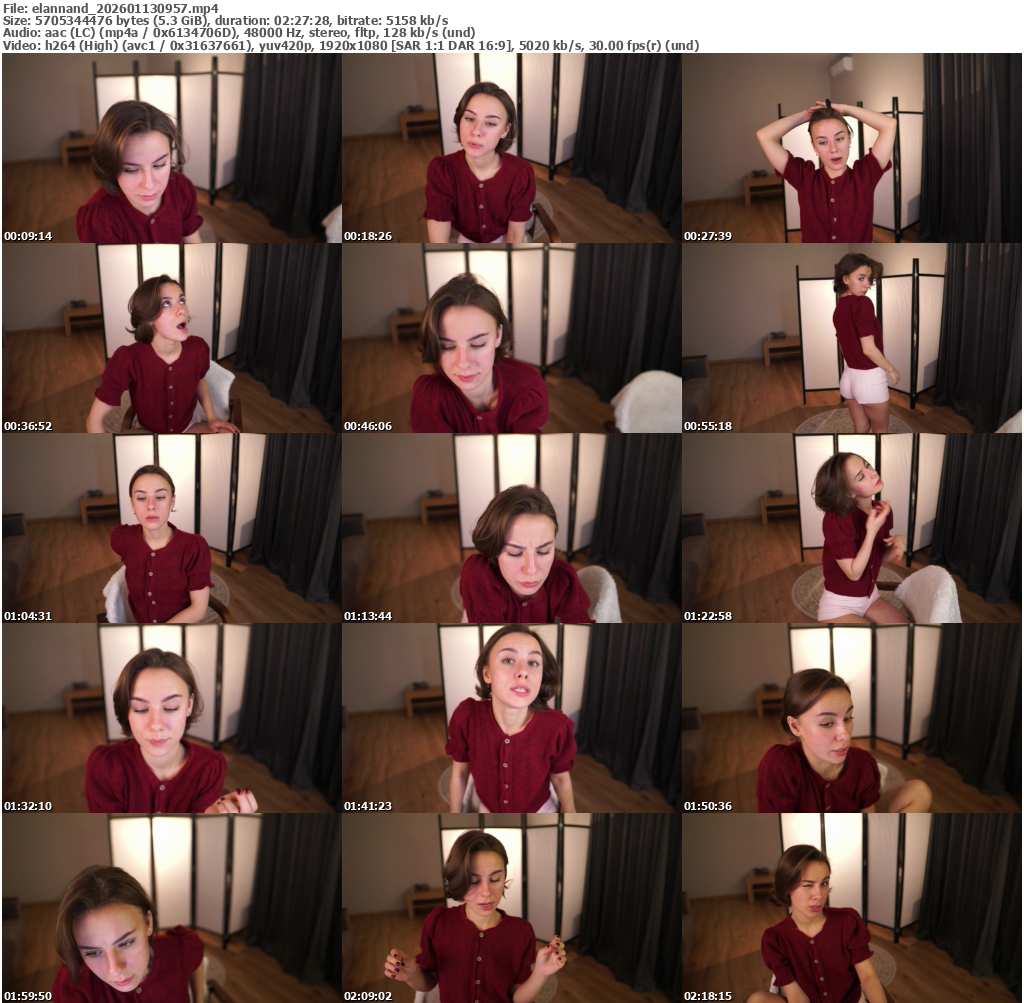
Task: Open the thumbnail timestamped 00:09:14
Action: [x=172, y=148]
